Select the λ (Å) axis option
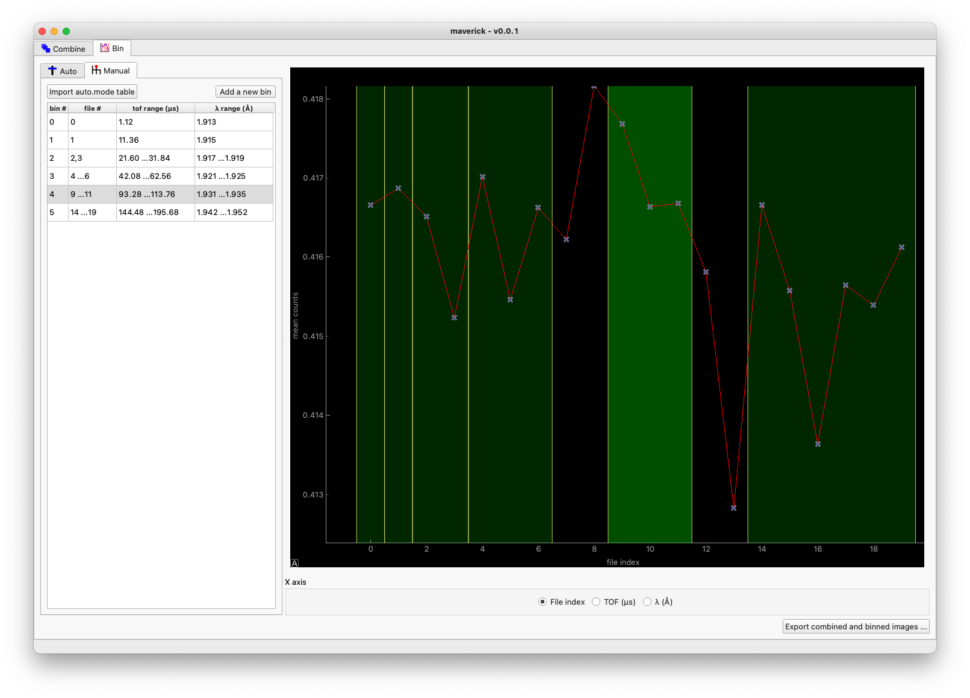Viewport: 970px width, 698px height. 646,601
